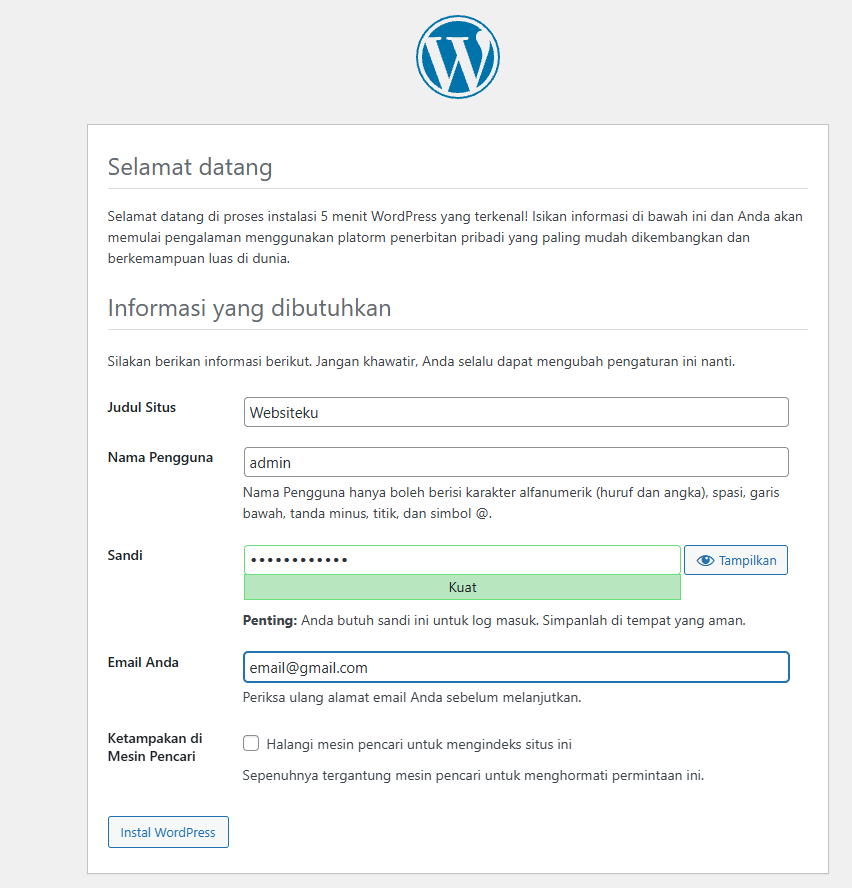
Task: Click the Judul Situs label
Action: click(x=142, y=407)
